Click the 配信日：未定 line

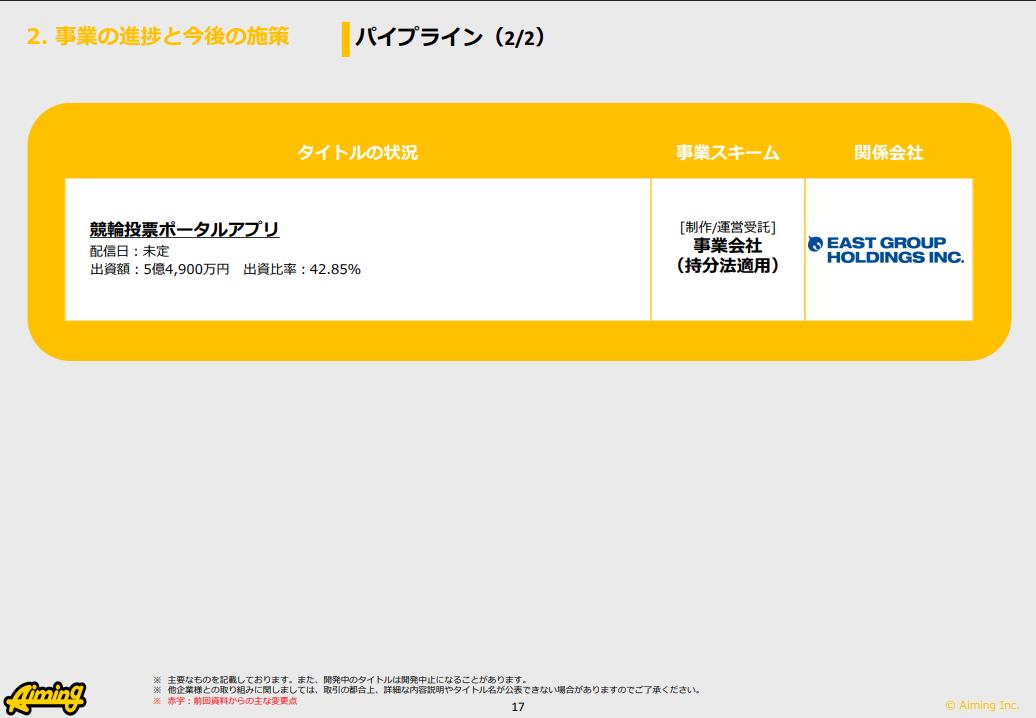tap(130, 251)
